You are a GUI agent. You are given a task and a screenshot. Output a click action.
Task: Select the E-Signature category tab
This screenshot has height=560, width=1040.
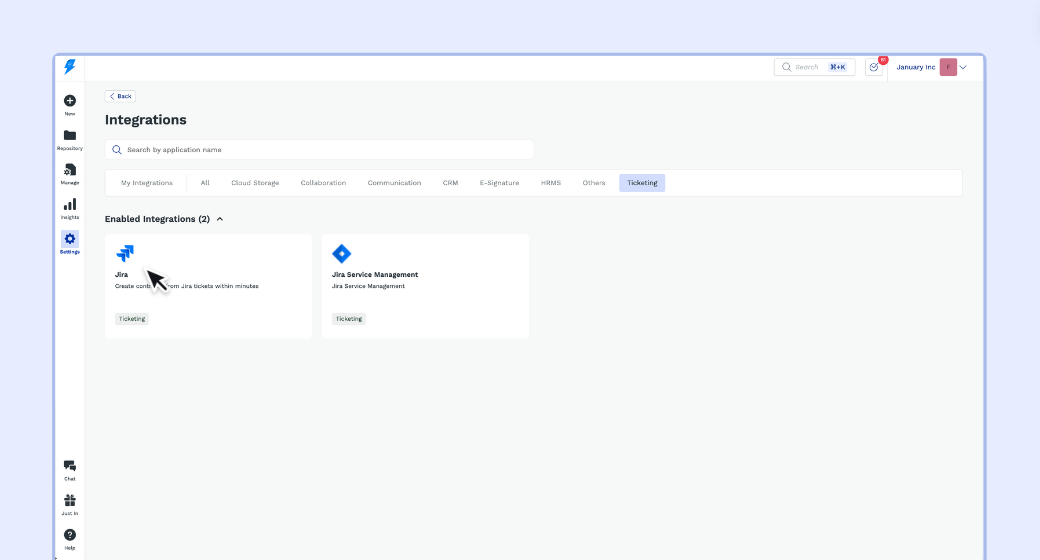coord(499,183)
